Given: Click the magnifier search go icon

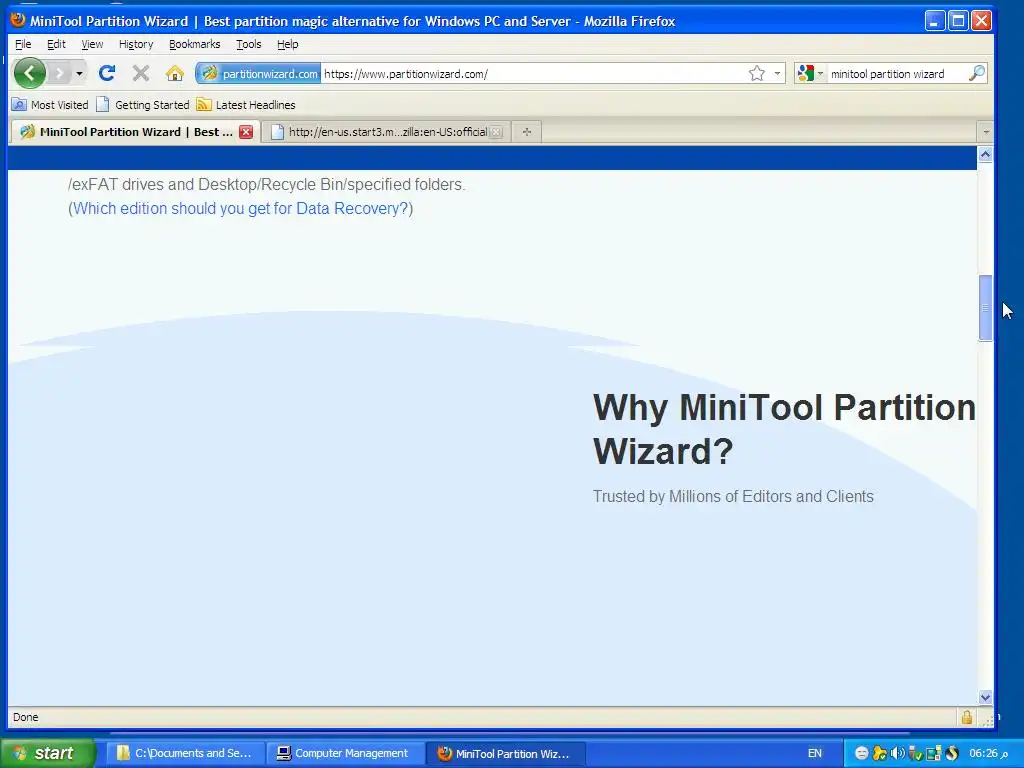Looking at the screenshot, I should [x=976, y=74].
